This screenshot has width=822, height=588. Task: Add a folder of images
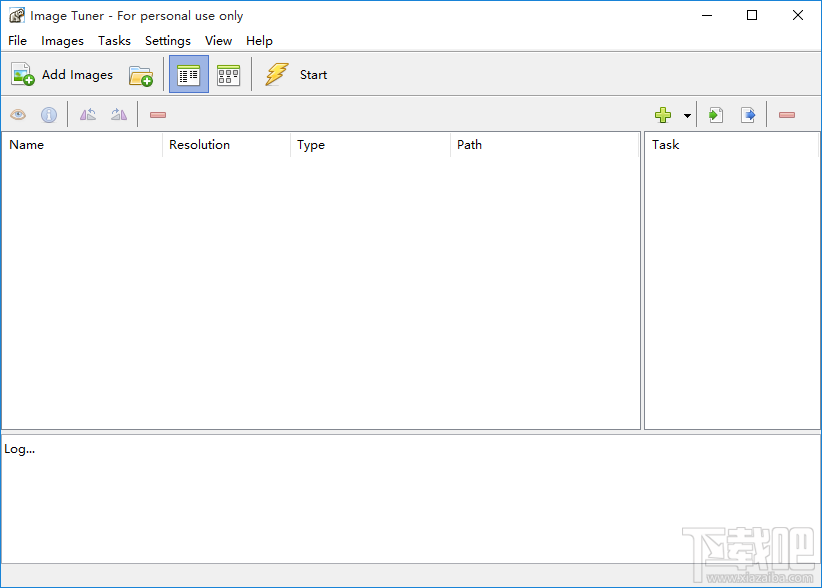pos(140,75)
